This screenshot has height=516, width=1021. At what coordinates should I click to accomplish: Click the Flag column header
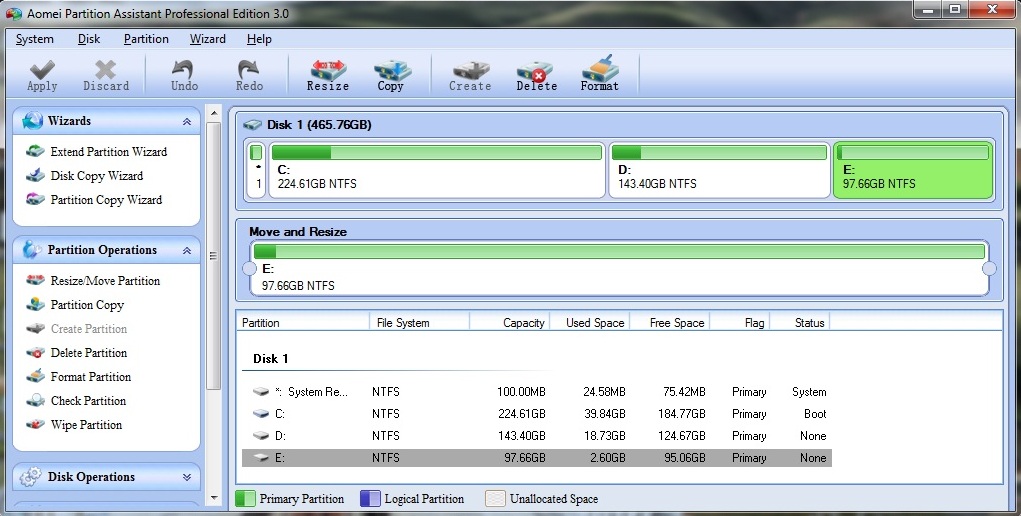(x=740, y=322)
